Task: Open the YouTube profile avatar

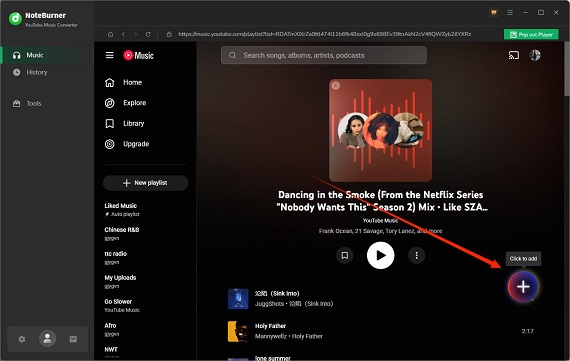Action: (x=535, y=55)
